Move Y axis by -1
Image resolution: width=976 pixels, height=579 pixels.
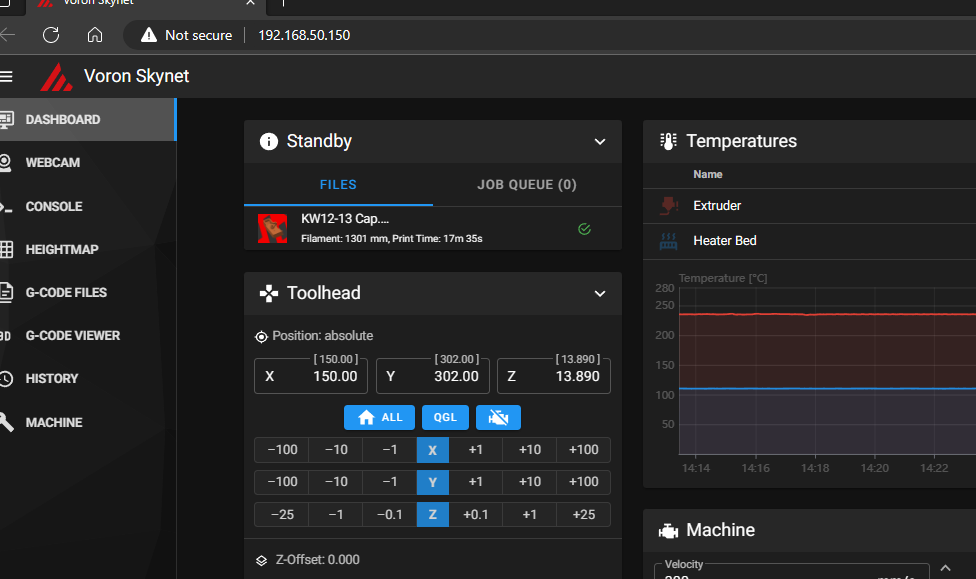[390, 482]
